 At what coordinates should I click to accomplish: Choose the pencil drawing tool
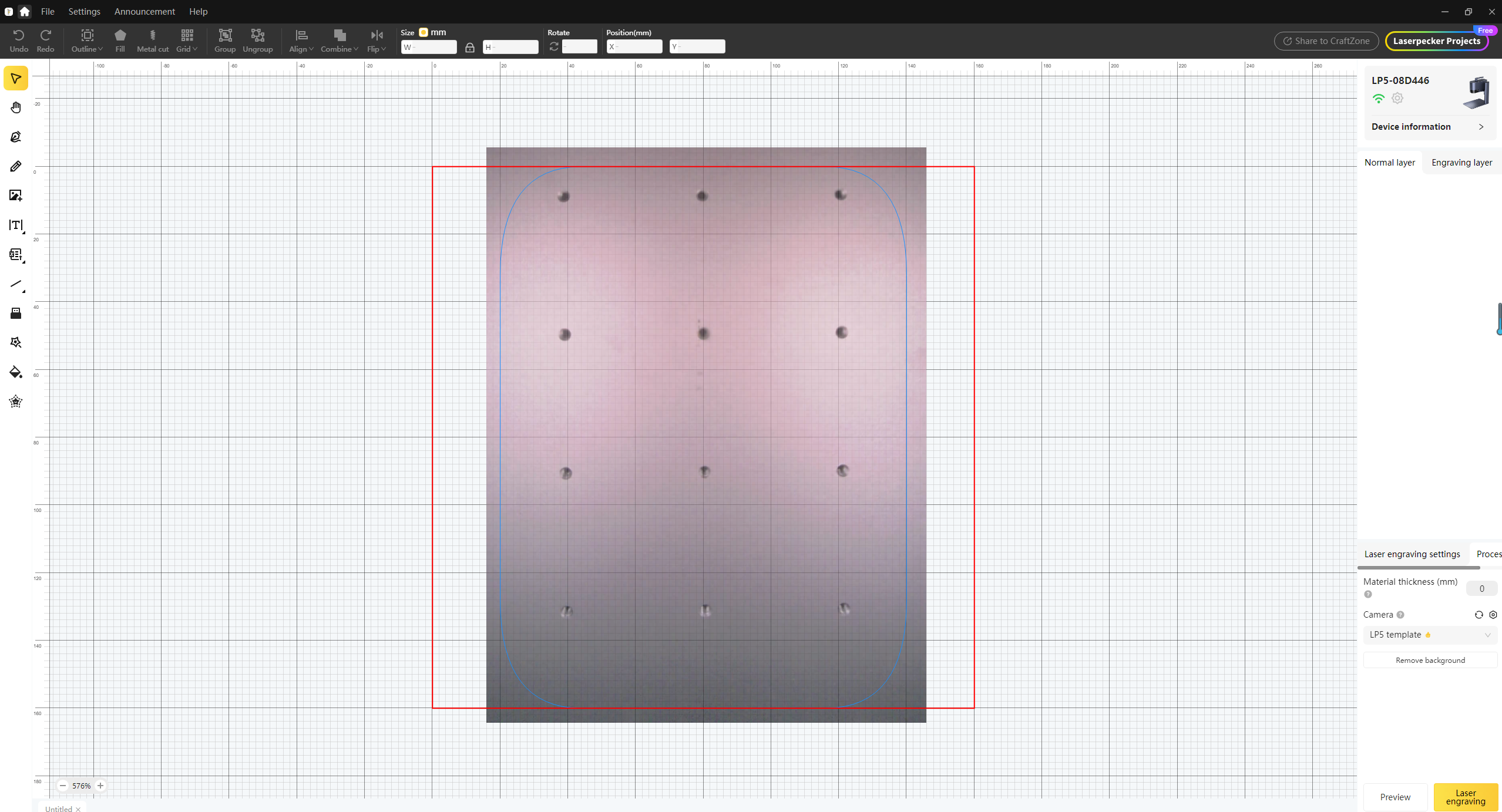(16, 166)
